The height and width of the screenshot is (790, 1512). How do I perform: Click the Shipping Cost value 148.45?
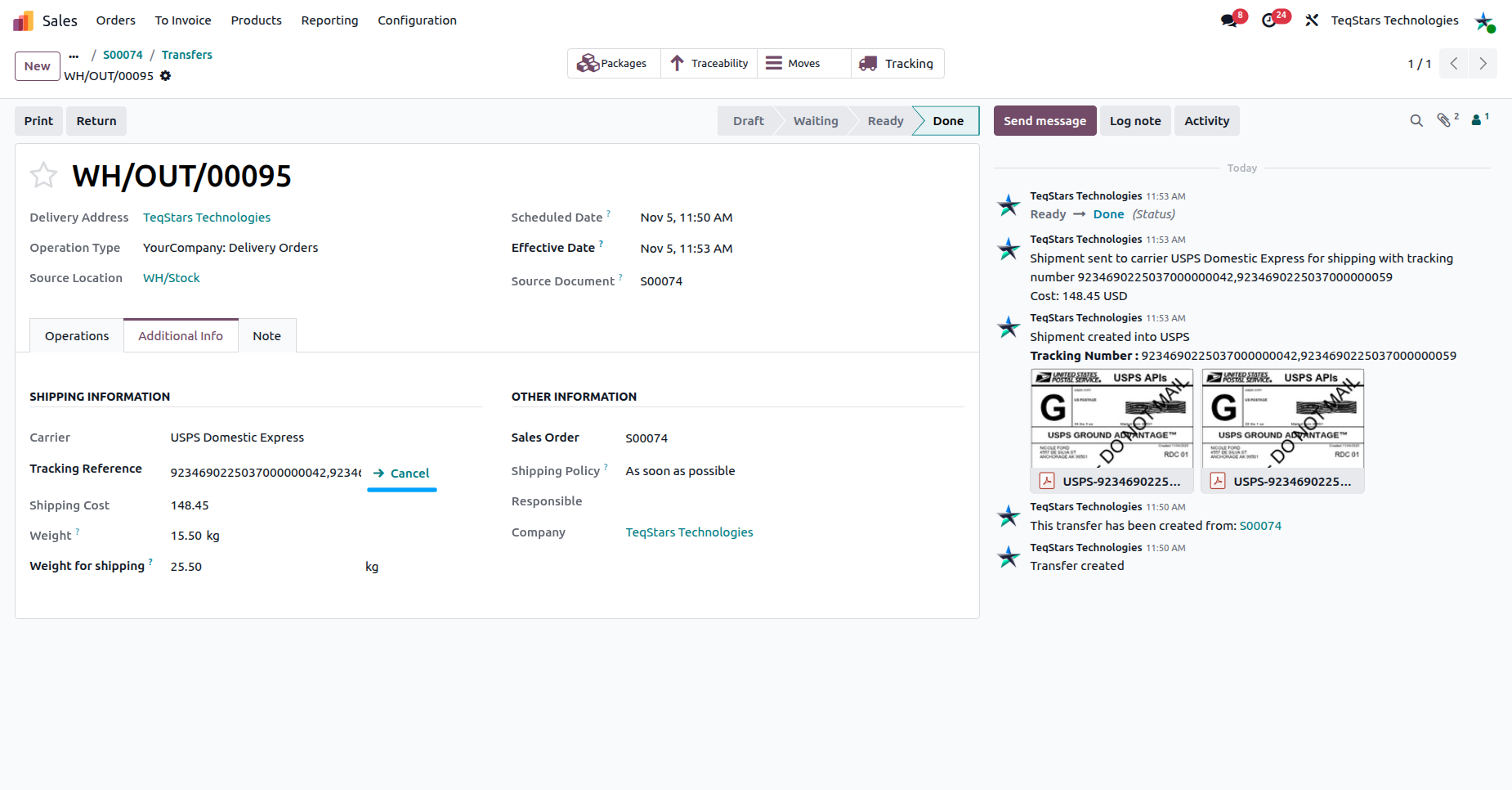click(x=190, y=505)
